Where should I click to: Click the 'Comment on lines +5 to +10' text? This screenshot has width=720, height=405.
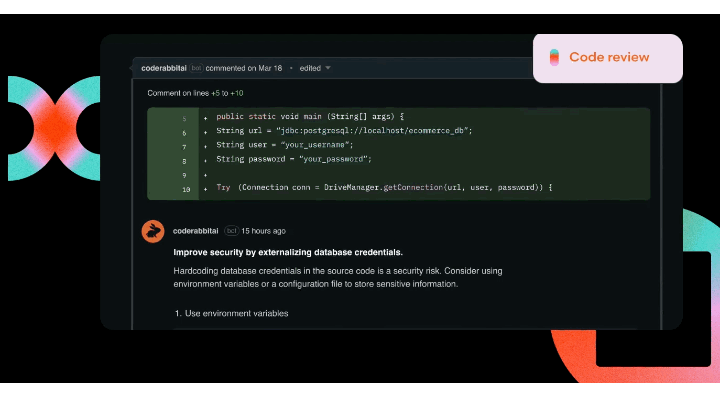pyautogui.click(x=195, y=93)
